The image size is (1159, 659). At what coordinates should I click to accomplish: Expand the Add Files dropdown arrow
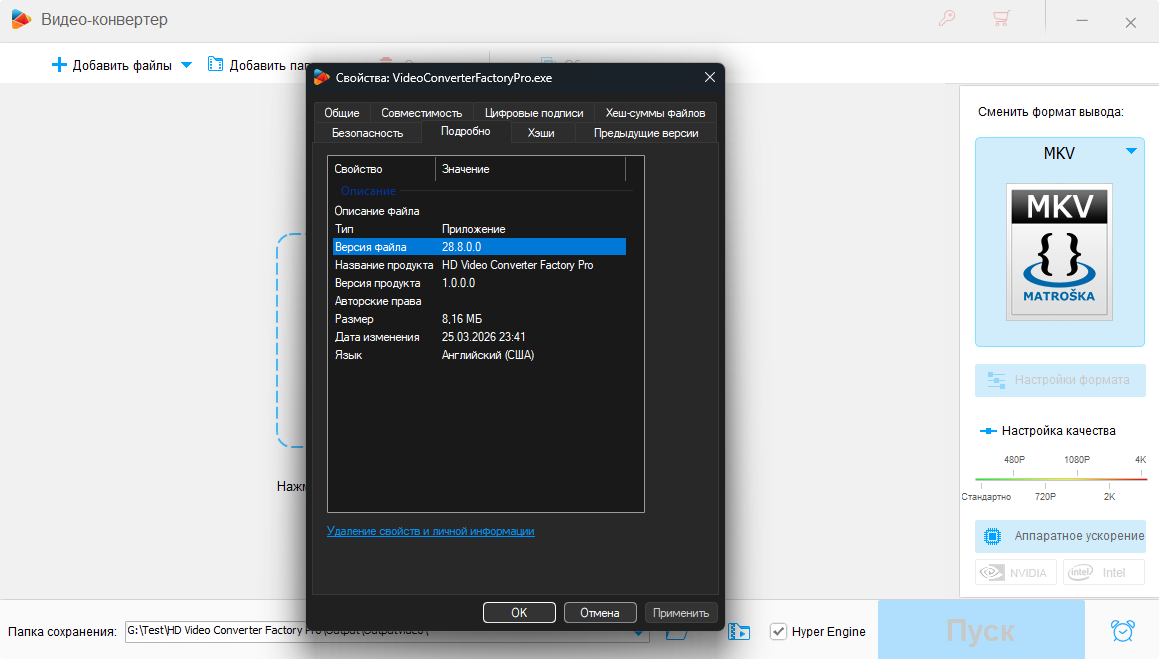(186, 66)
